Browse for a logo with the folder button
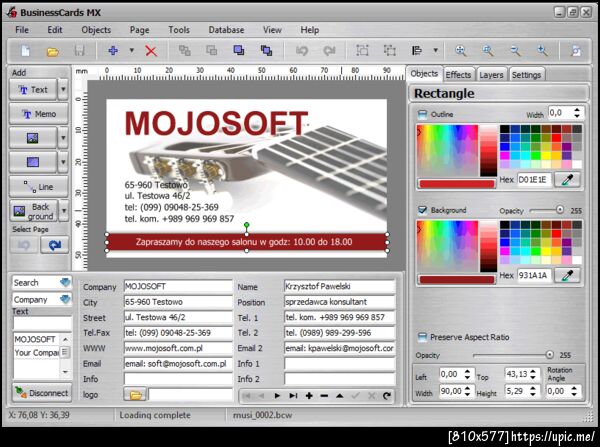Viewport: 600px width, 447px height. [x=135, y=395]
